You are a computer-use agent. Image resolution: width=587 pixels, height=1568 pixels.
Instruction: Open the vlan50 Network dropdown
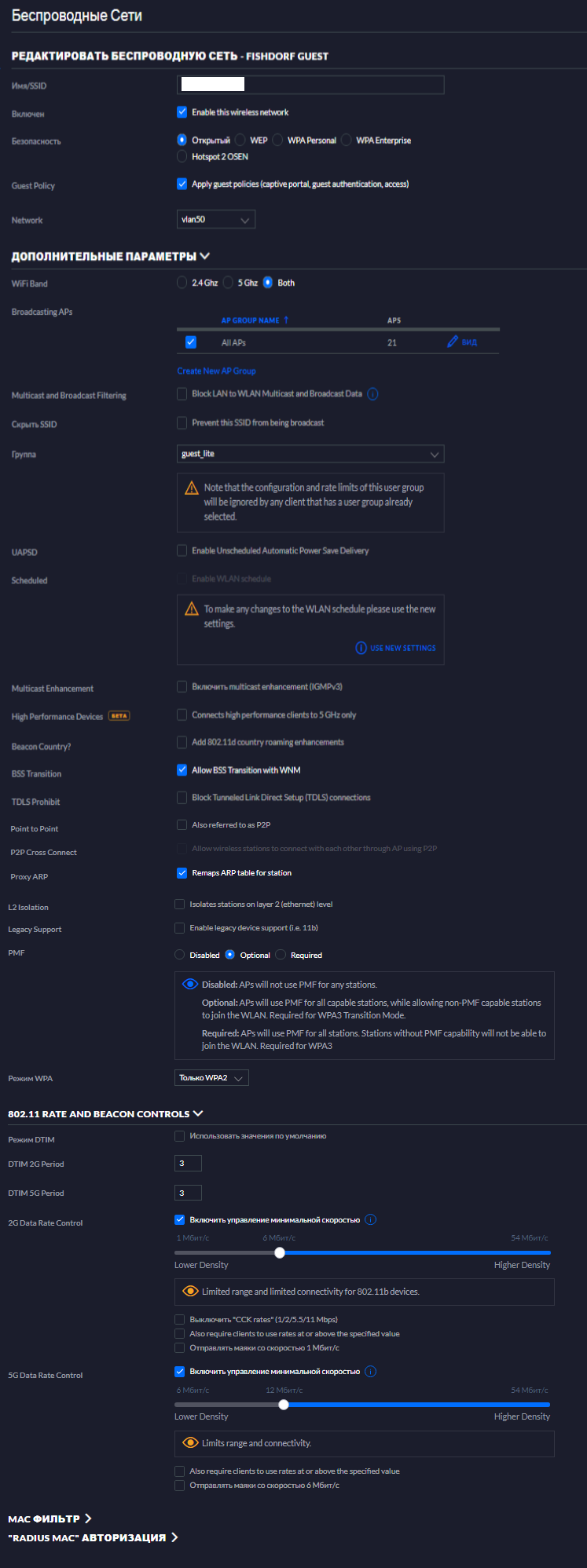pos(216,220)
